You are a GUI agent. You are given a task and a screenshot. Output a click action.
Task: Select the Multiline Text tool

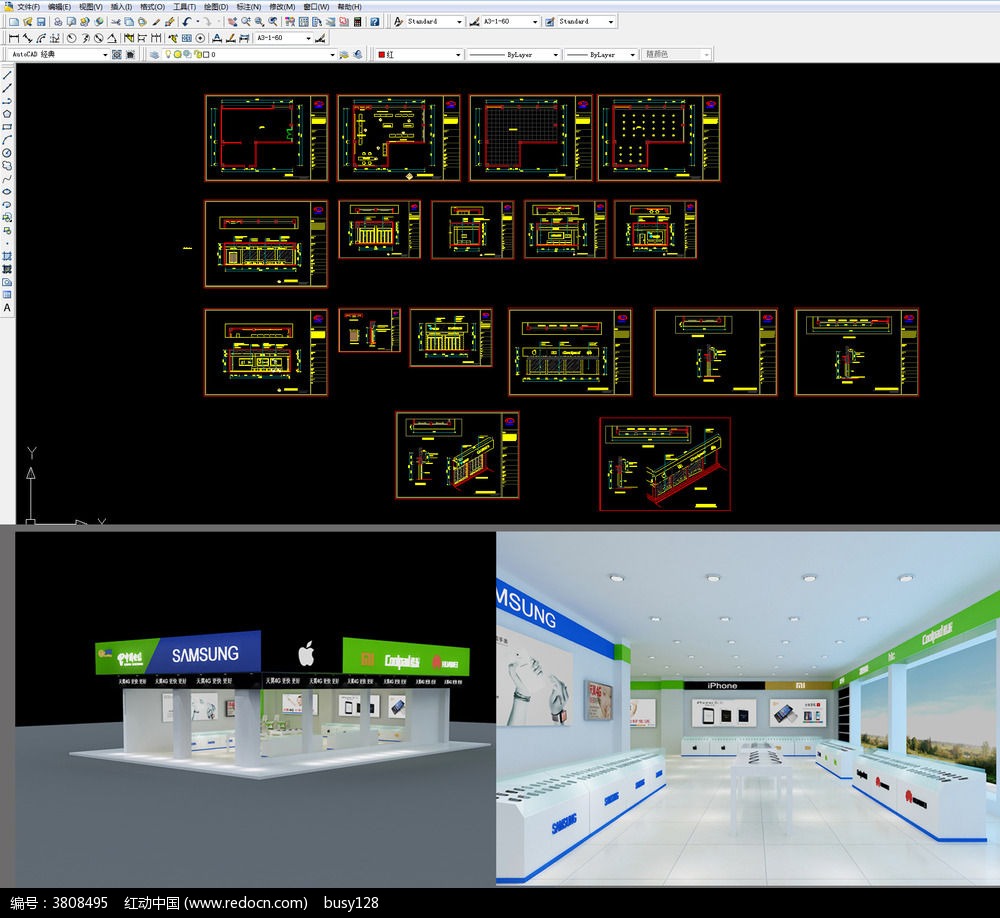[7, 307]
